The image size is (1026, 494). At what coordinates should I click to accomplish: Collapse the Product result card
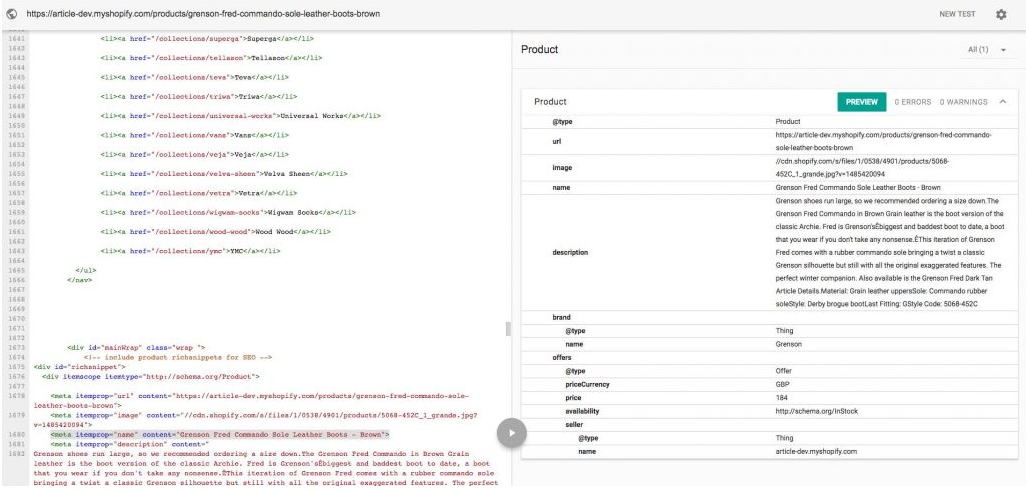[x=1002, y=101]
